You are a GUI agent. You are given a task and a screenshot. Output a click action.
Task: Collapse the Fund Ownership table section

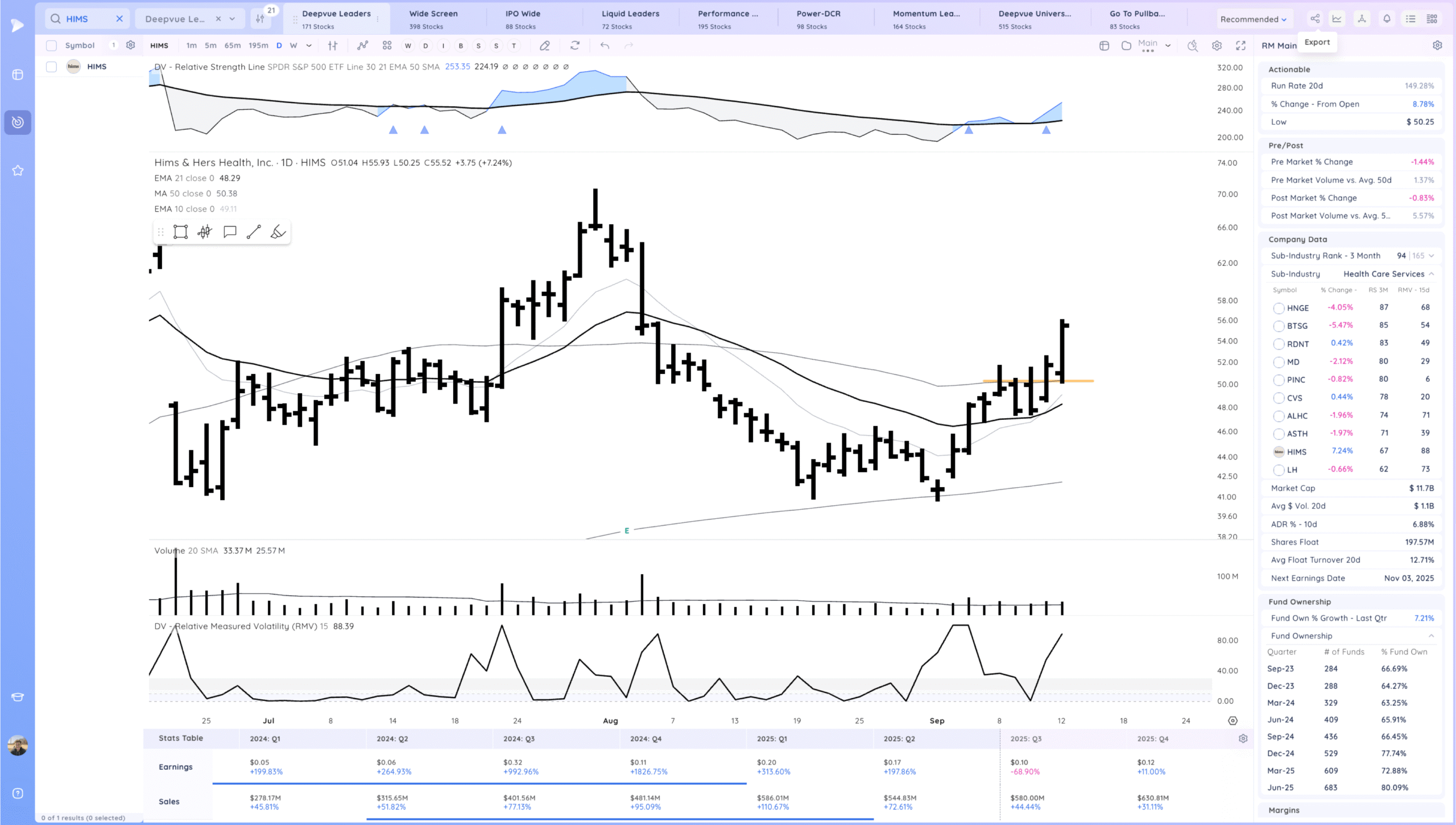pos(1431,636)
